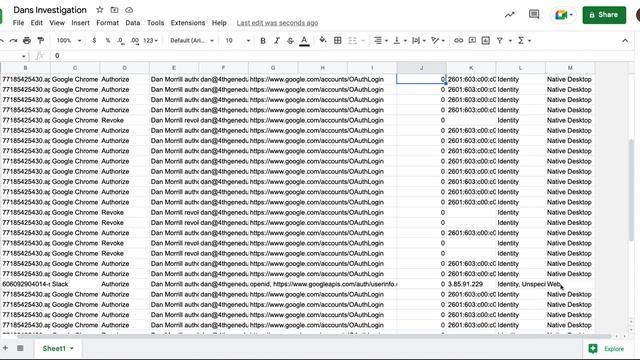640x360 pixels.
Task: Add a new sheet
Action: pyautogui.click(x=5, y=348)
